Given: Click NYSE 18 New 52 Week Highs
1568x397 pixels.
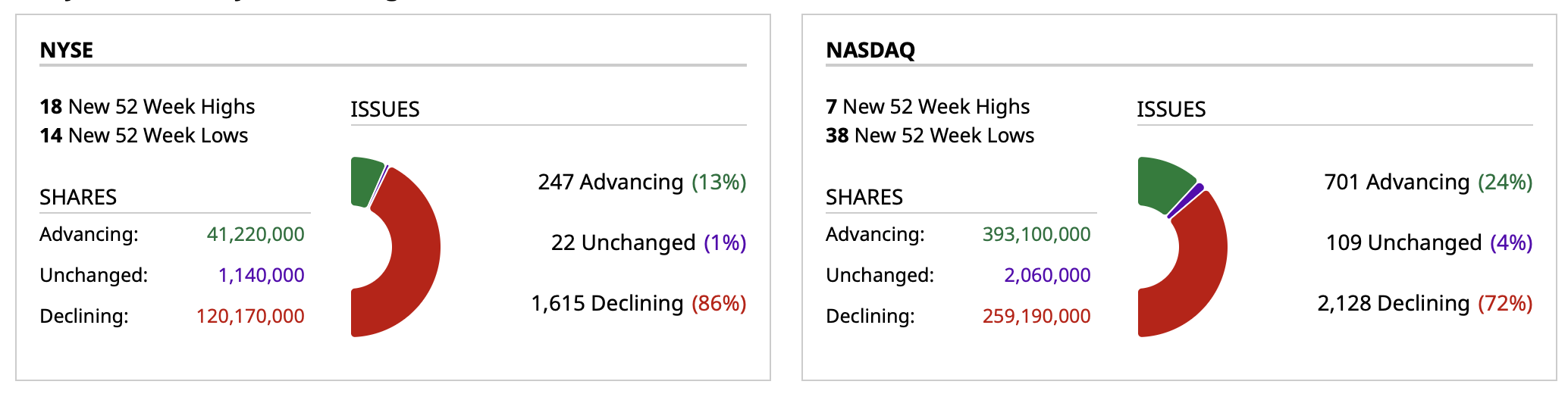Looking at the screenshot, I should (147, 107).
